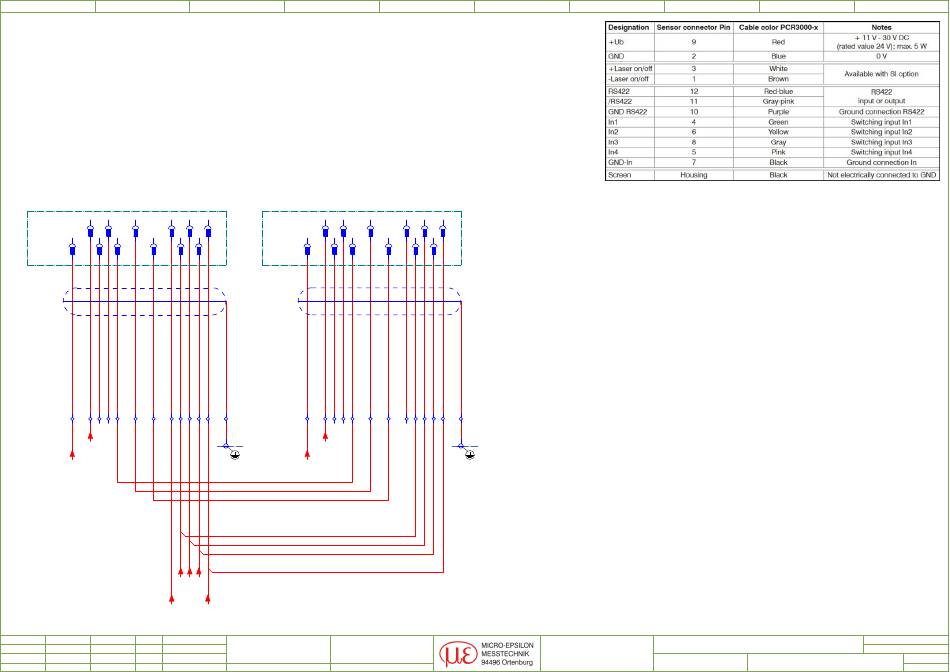Click the 'Green' cable color cell
The width and height of the screenshot is (950, 672).
778,122
